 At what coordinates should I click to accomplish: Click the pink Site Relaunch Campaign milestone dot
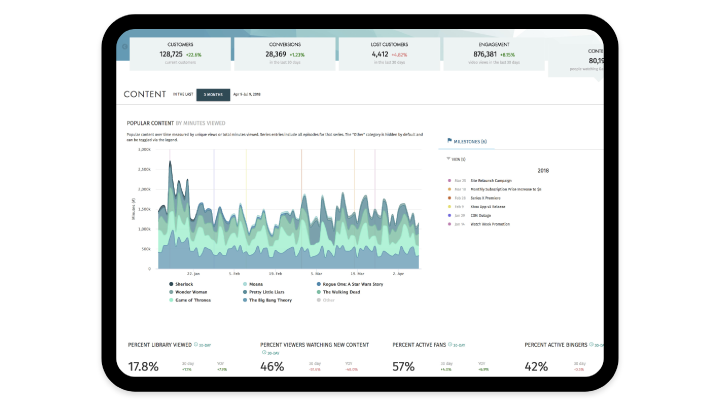pos(449,181)
